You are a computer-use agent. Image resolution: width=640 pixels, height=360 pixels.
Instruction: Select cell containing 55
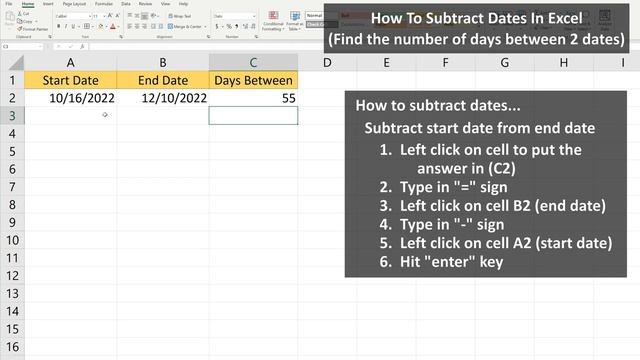pyautogui.click(x=253, y=98)
